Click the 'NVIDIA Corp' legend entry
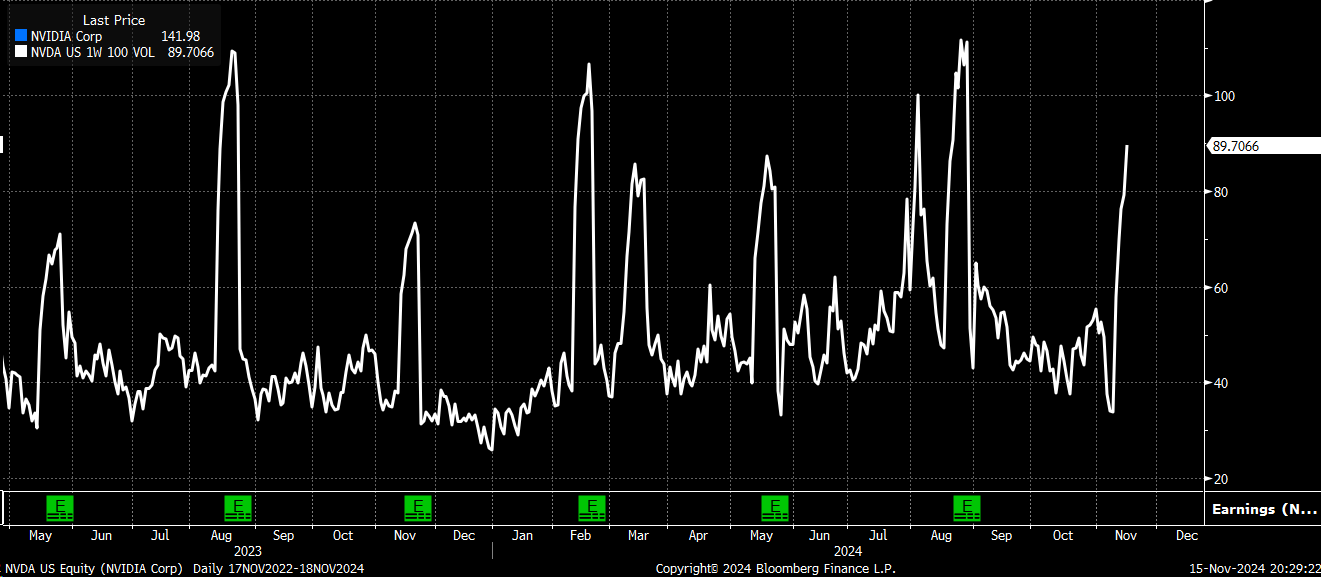1321x577 pixels. point(66,37)
